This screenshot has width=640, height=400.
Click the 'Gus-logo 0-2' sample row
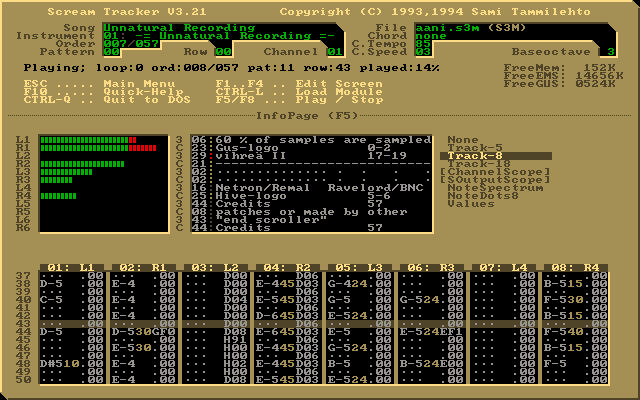[x=311, y=148]
